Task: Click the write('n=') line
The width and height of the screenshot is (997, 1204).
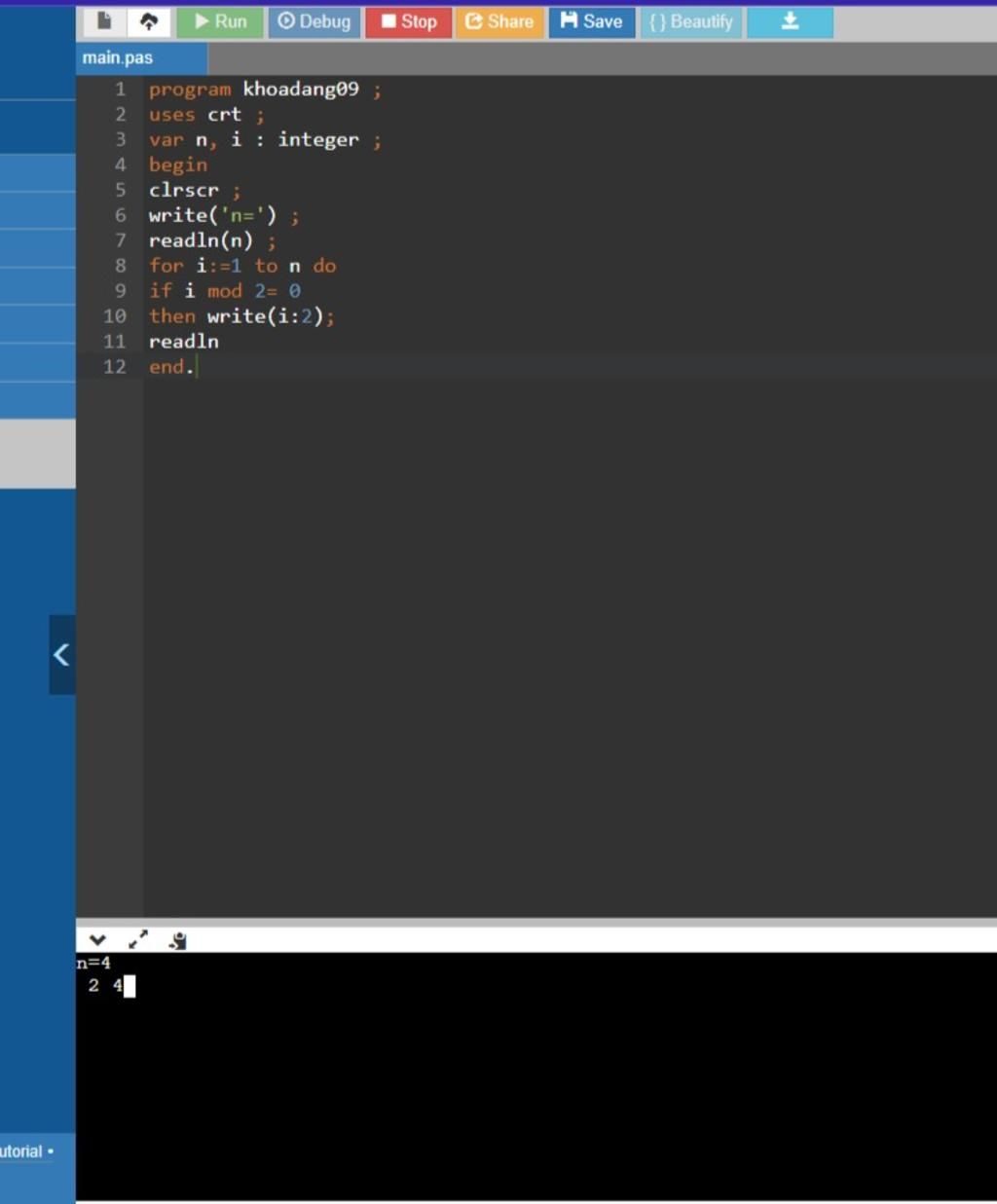Action: (x=224, y=216)
